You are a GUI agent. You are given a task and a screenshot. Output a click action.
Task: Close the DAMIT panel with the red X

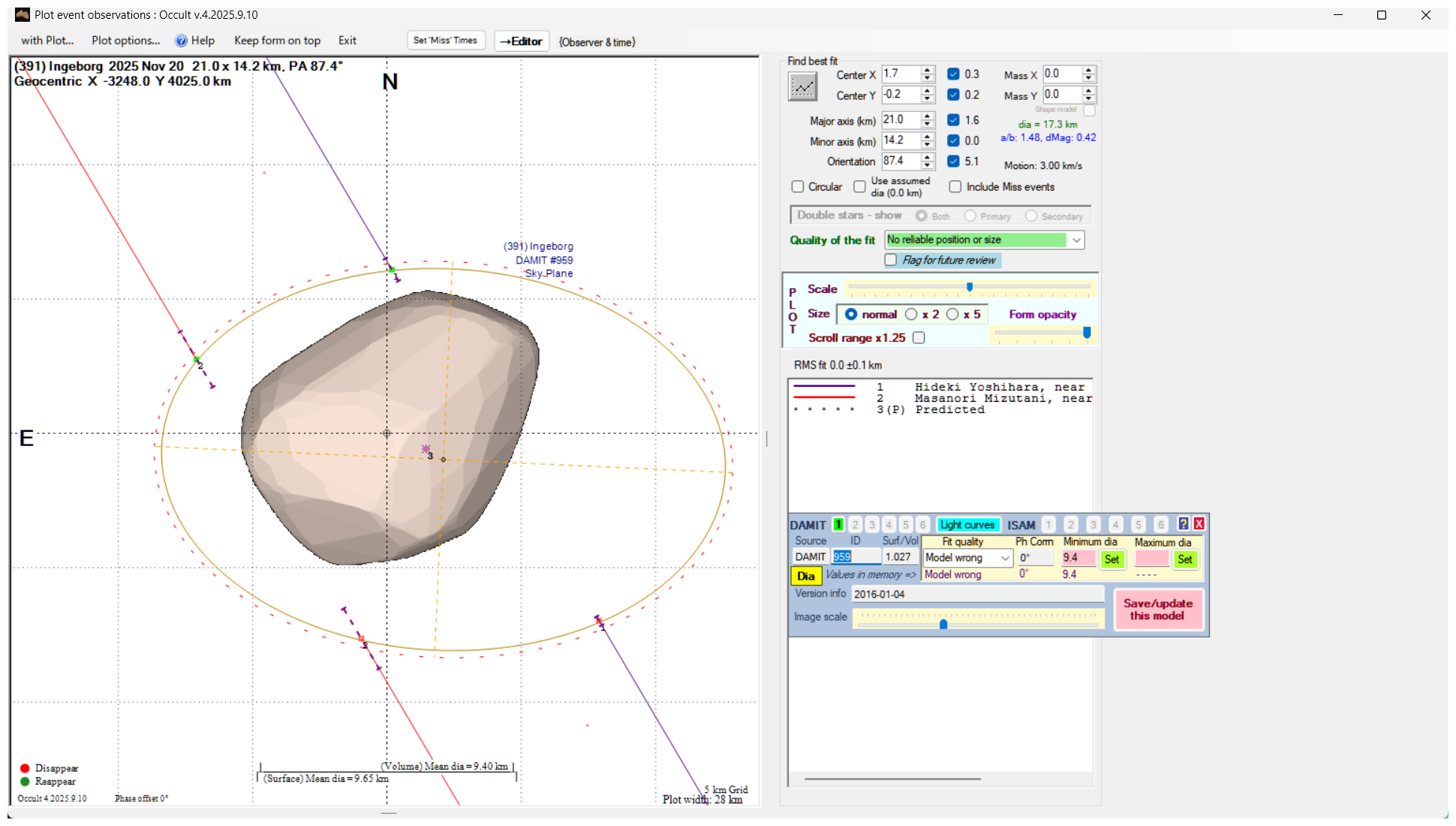click(1199, 524)
